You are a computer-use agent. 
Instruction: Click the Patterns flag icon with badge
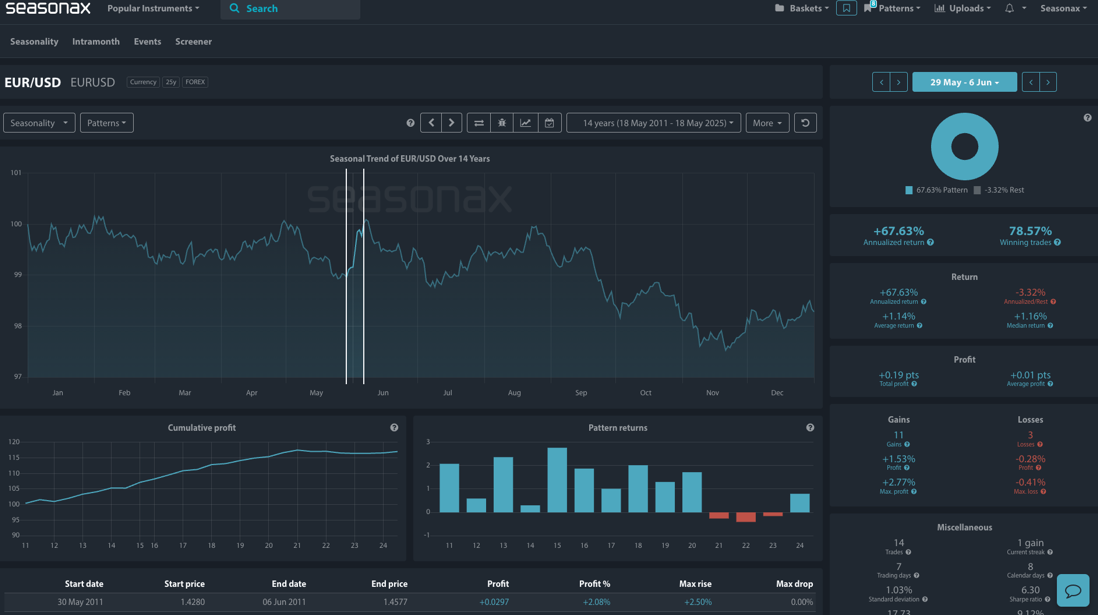click(869, 7)
